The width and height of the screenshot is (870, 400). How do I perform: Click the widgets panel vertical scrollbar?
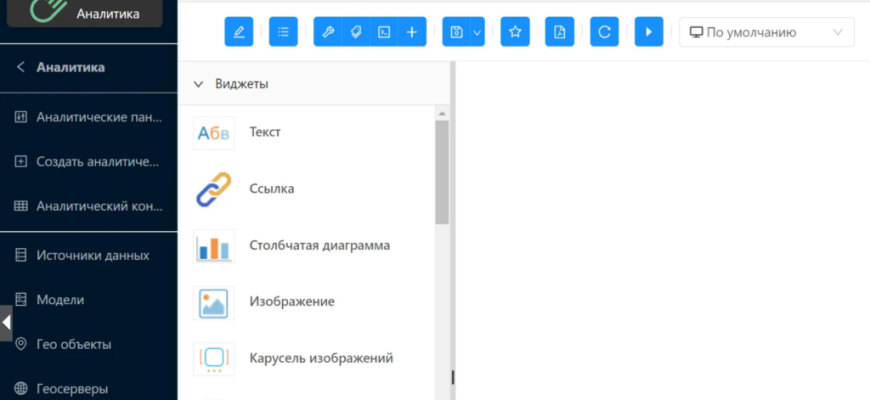(x=442, y=175)
